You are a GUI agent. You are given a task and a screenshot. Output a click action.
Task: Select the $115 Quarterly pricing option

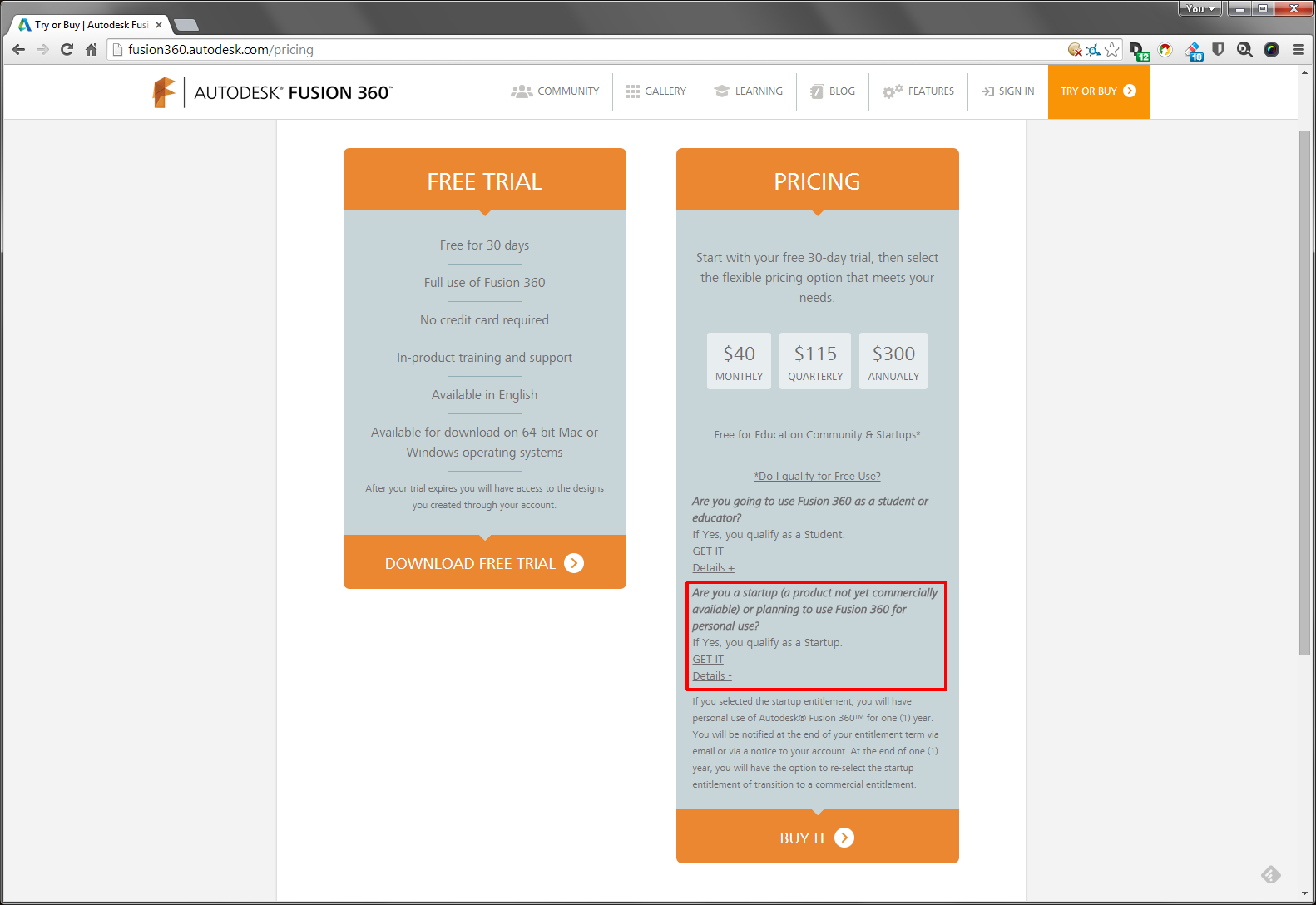815,361
